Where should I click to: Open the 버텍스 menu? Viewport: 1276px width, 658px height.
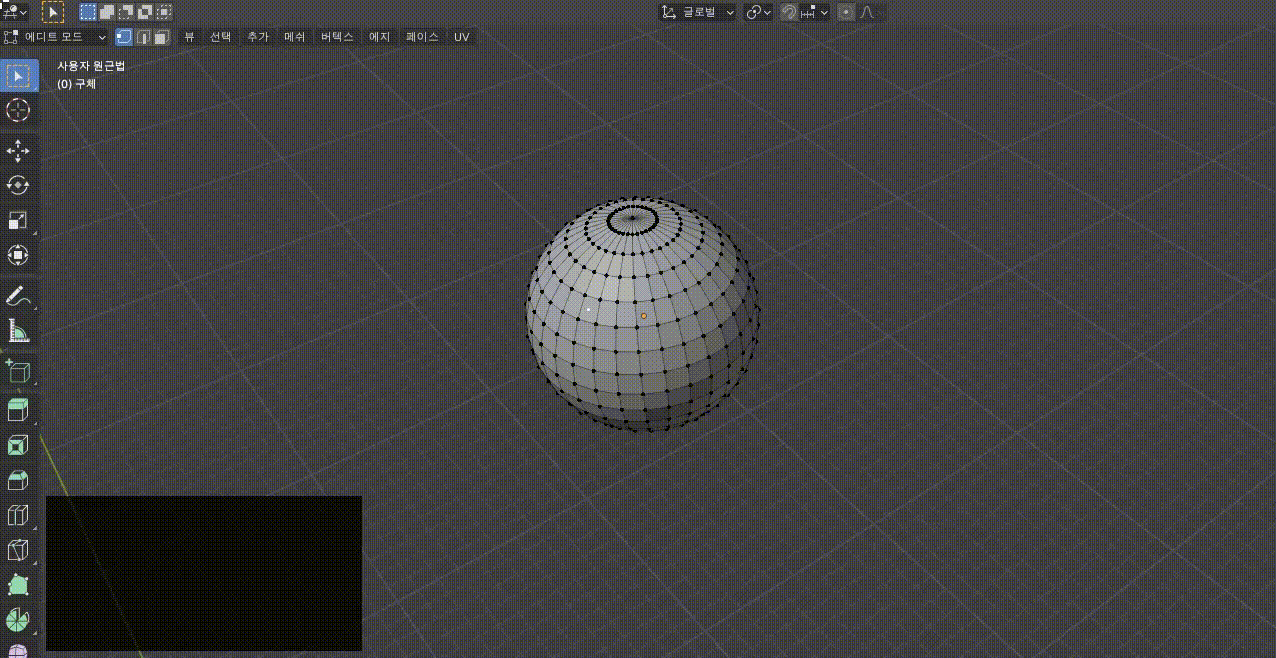(337, 37)
